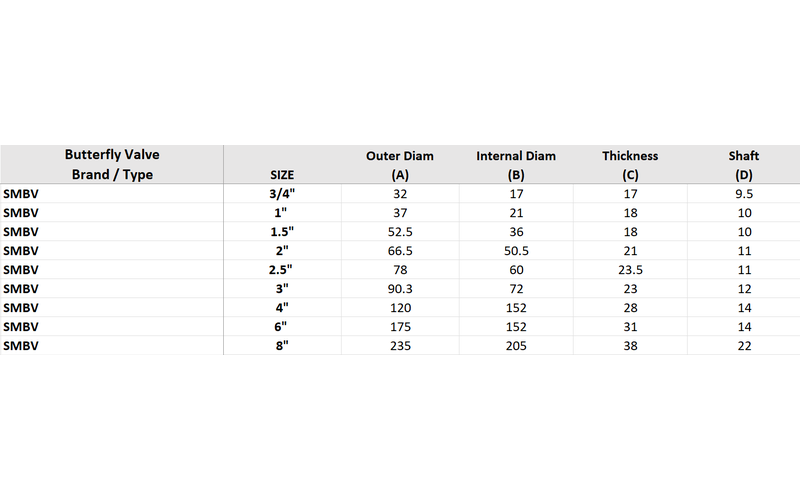
Task: Select the internal diameter value 50.5
Action: [516, 251]
